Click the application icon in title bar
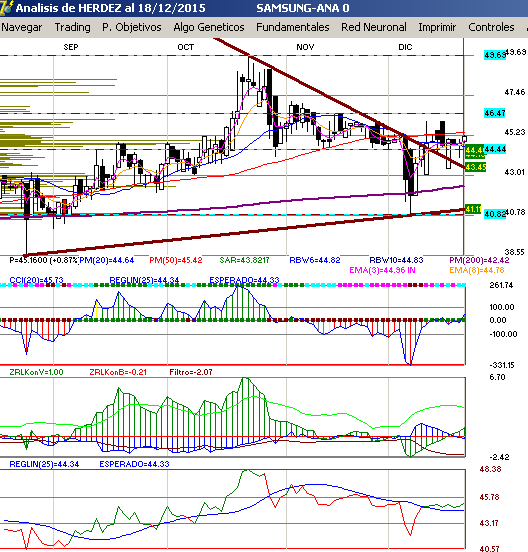Image resolution: width=528 pixels, height=552 pixels. [x=6, y=8]
